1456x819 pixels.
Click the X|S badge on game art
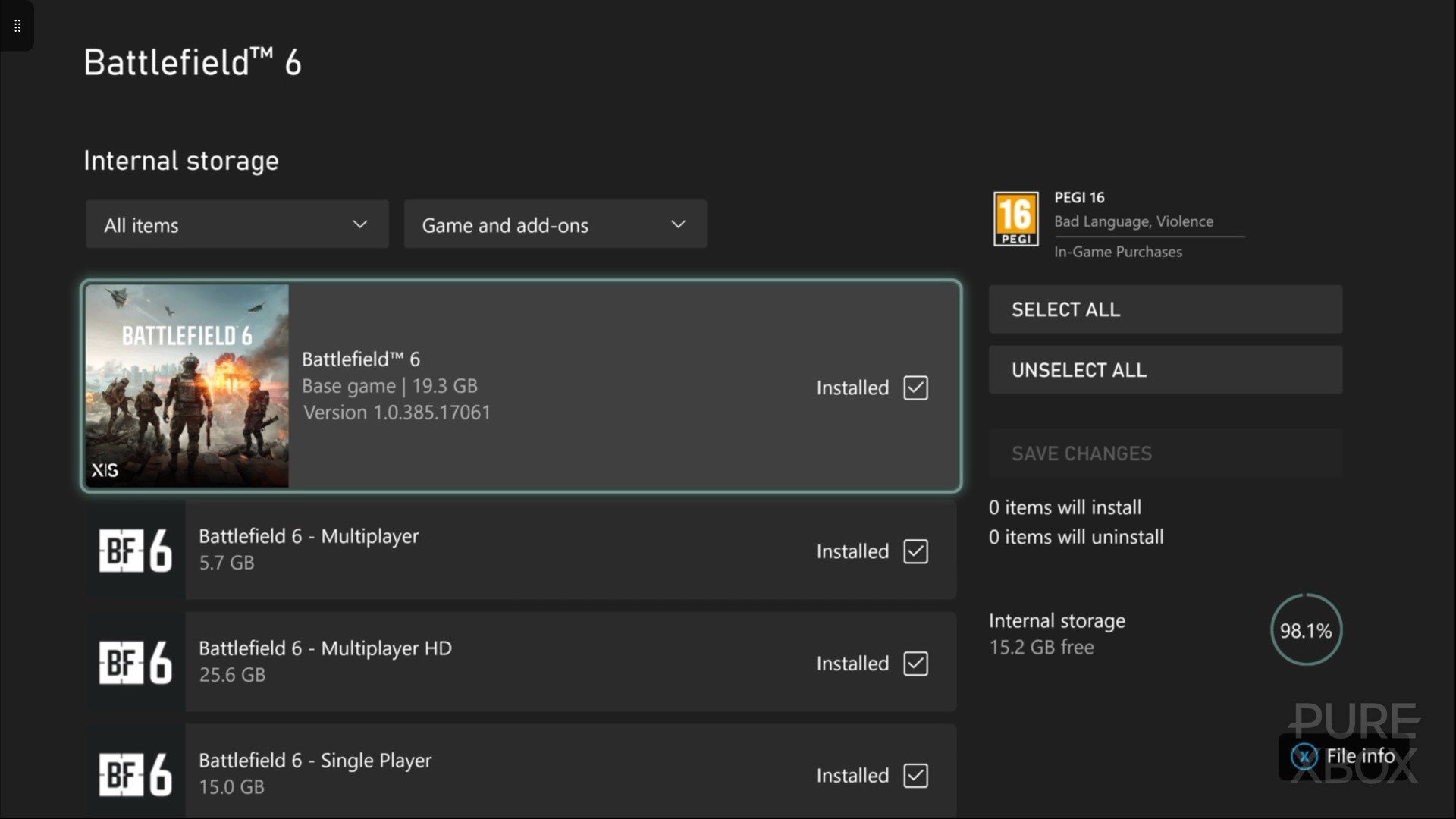point(105,470)
